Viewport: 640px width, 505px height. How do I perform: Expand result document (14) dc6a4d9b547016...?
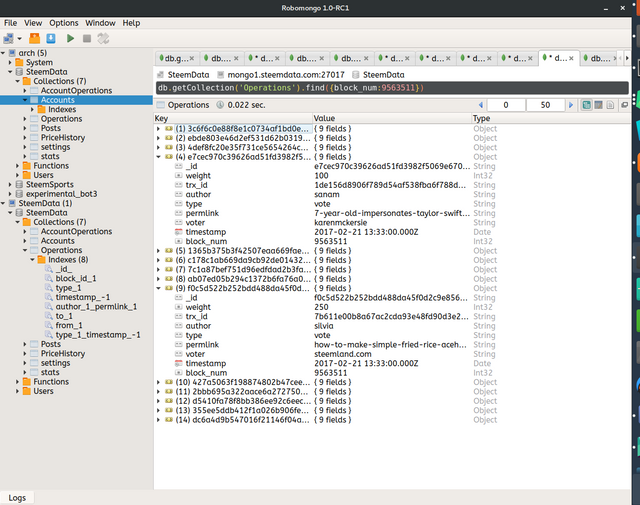point(158,420)
